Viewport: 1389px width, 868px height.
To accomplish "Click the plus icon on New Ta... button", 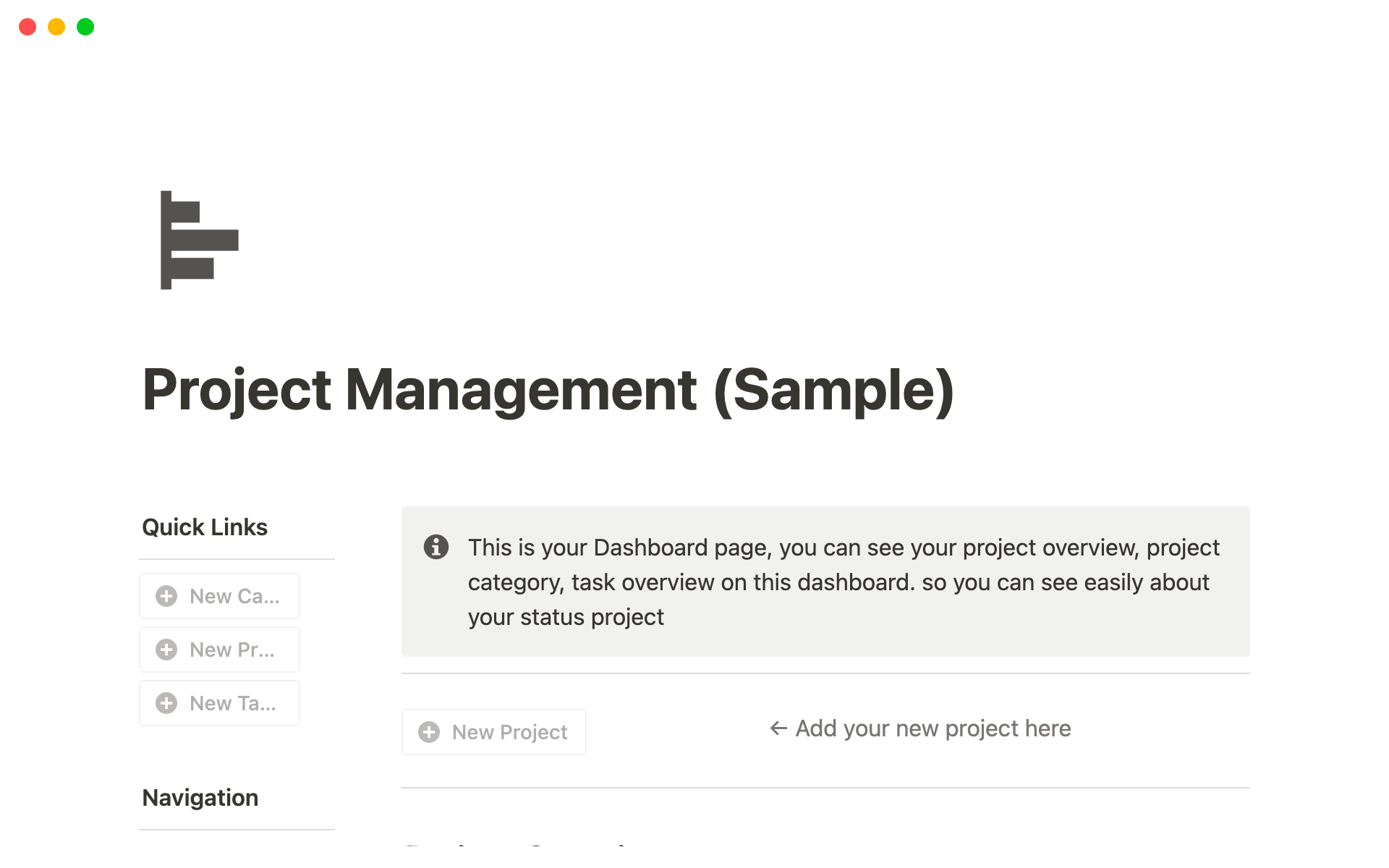I will click(x=166, y=703).
